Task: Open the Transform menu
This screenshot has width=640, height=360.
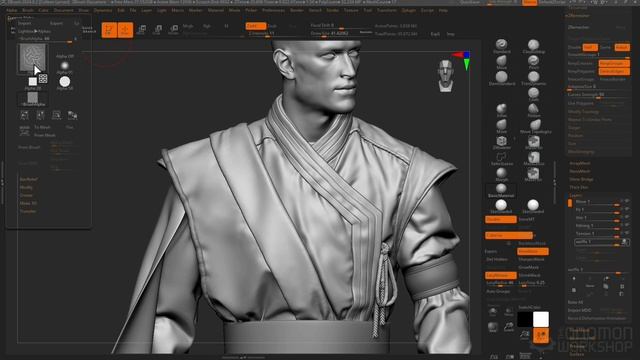Action: (387, 10)
